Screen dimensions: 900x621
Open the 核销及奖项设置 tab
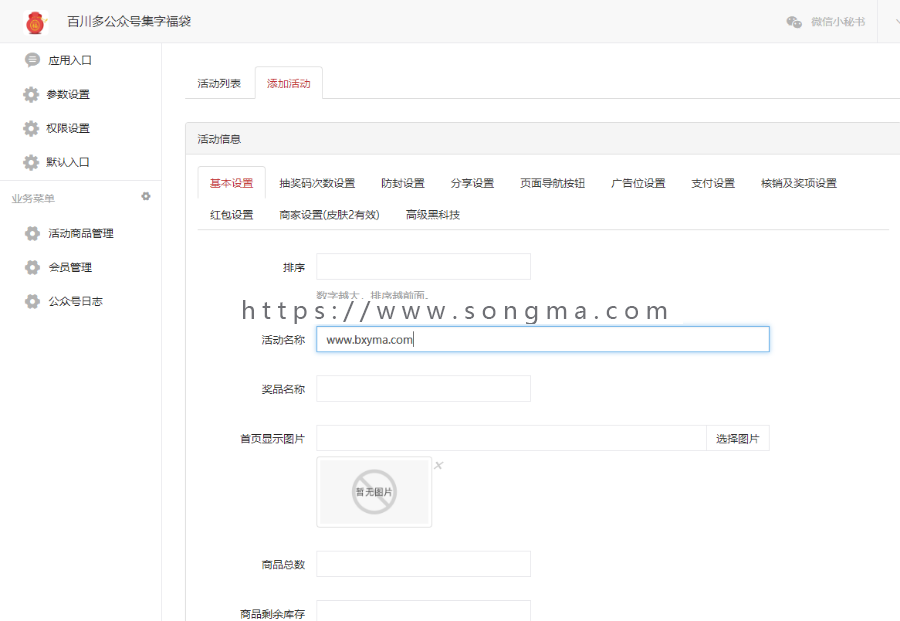tap(798, 183)
